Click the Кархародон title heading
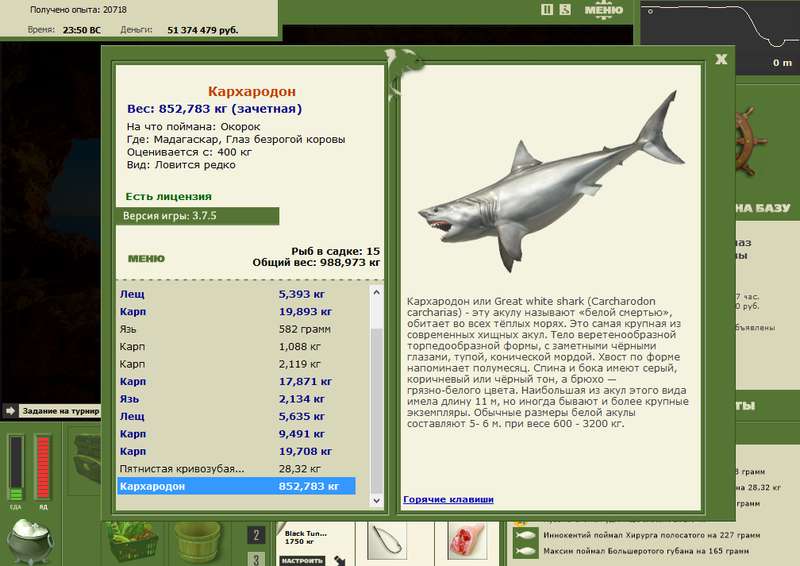800x566 pixels. (252, 91)
